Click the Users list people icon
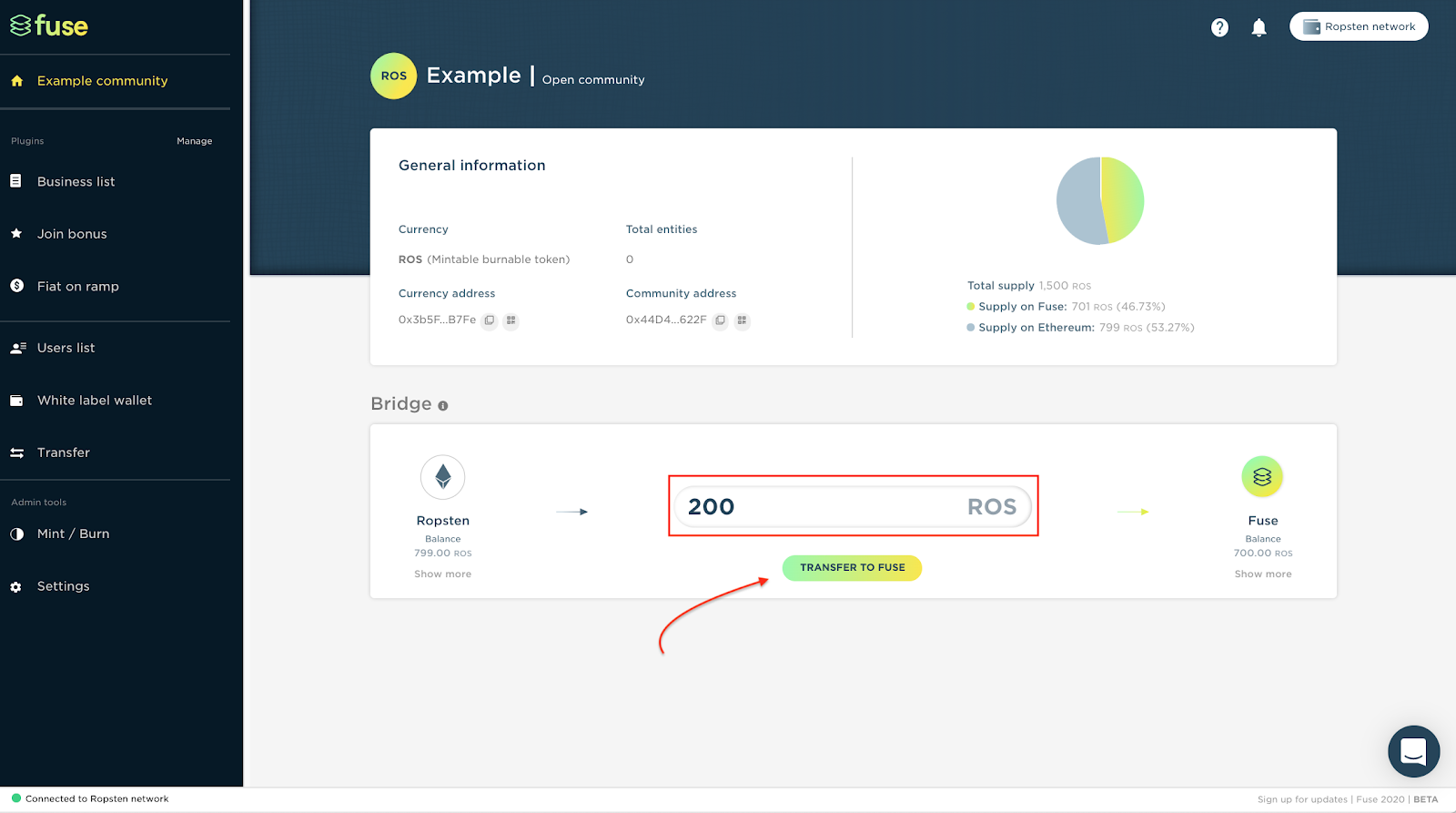Image resolution: width=1456 pixels, height=813 pixels. point(17,348)
